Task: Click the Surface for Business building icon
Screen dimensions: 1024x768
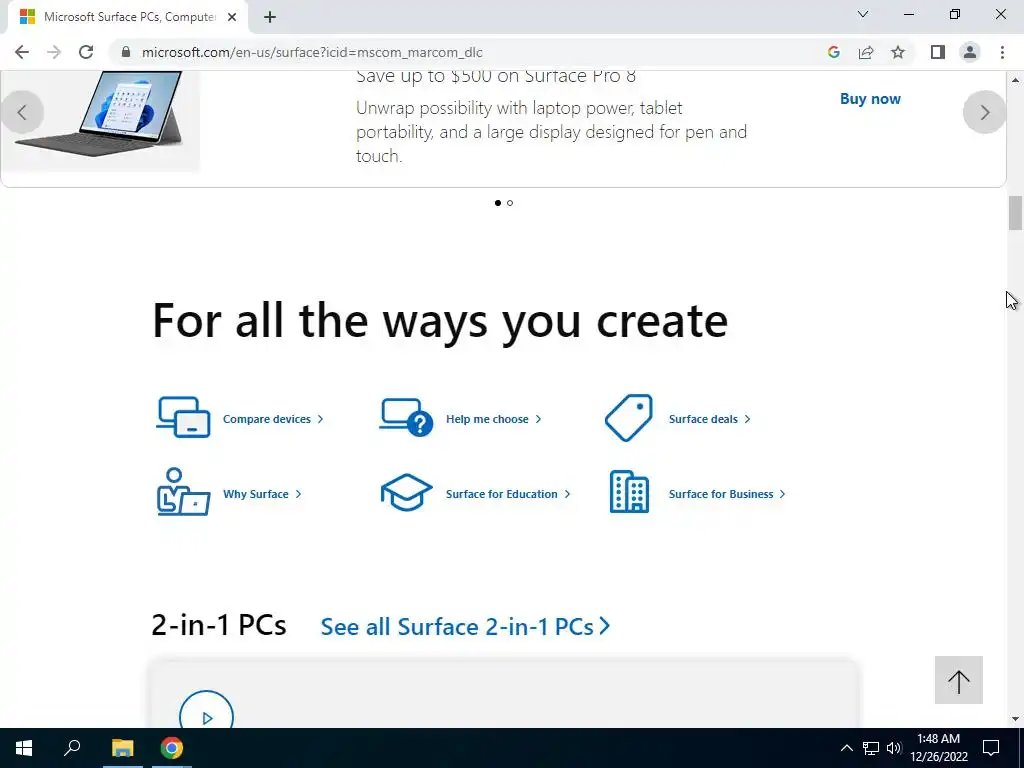Action: [629, 492]
